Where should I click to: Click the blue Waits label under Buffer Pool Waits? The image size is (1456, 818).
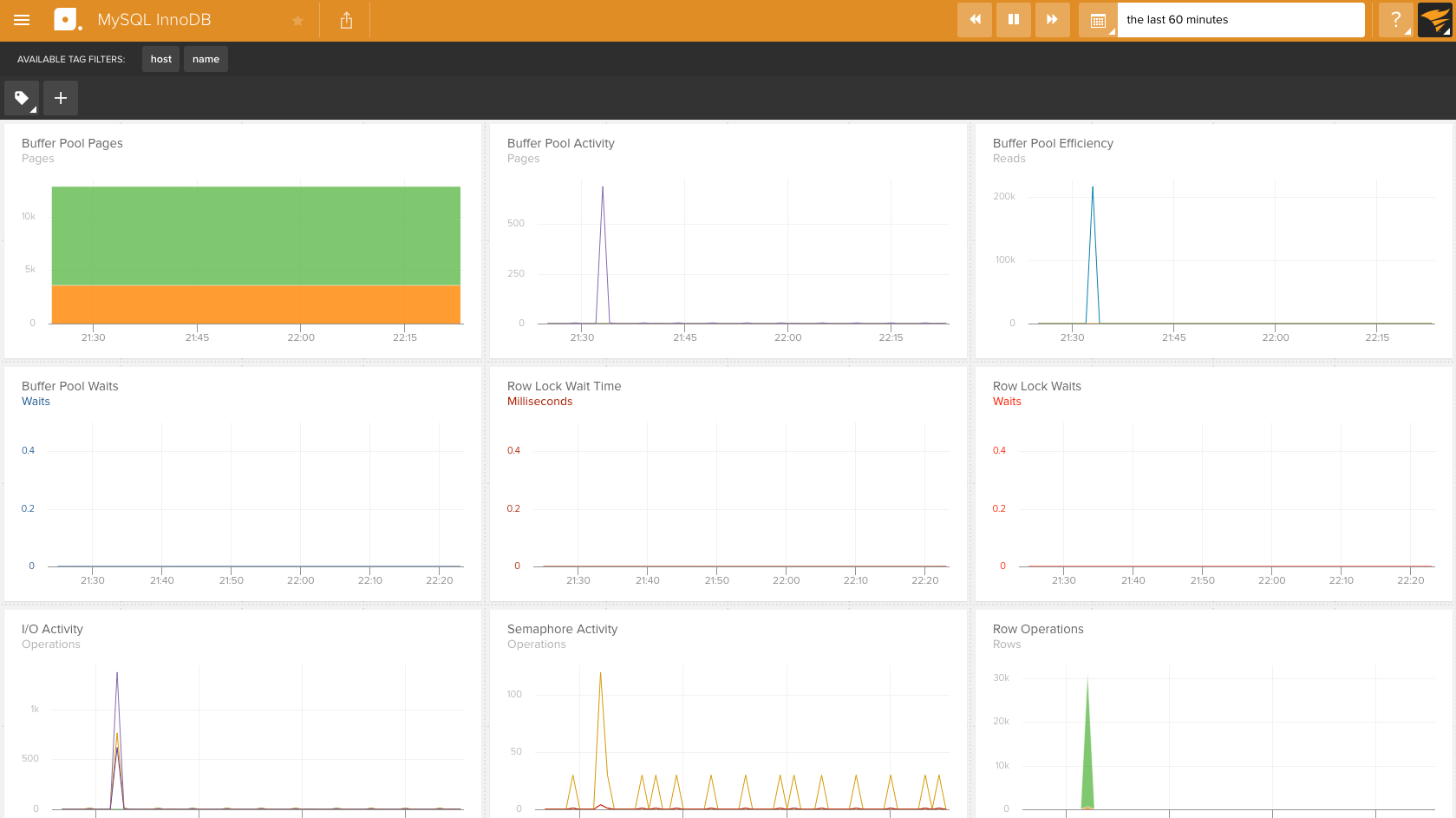36,402
